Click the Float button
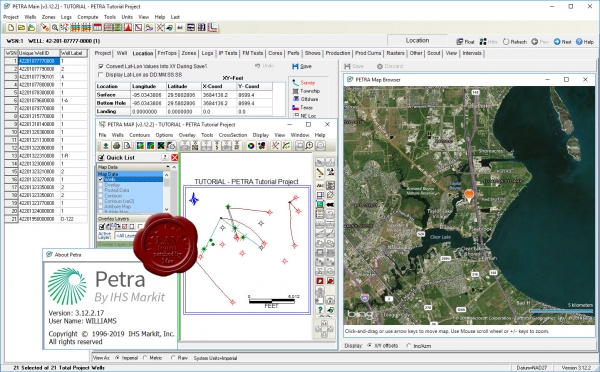 pos(465,42)
